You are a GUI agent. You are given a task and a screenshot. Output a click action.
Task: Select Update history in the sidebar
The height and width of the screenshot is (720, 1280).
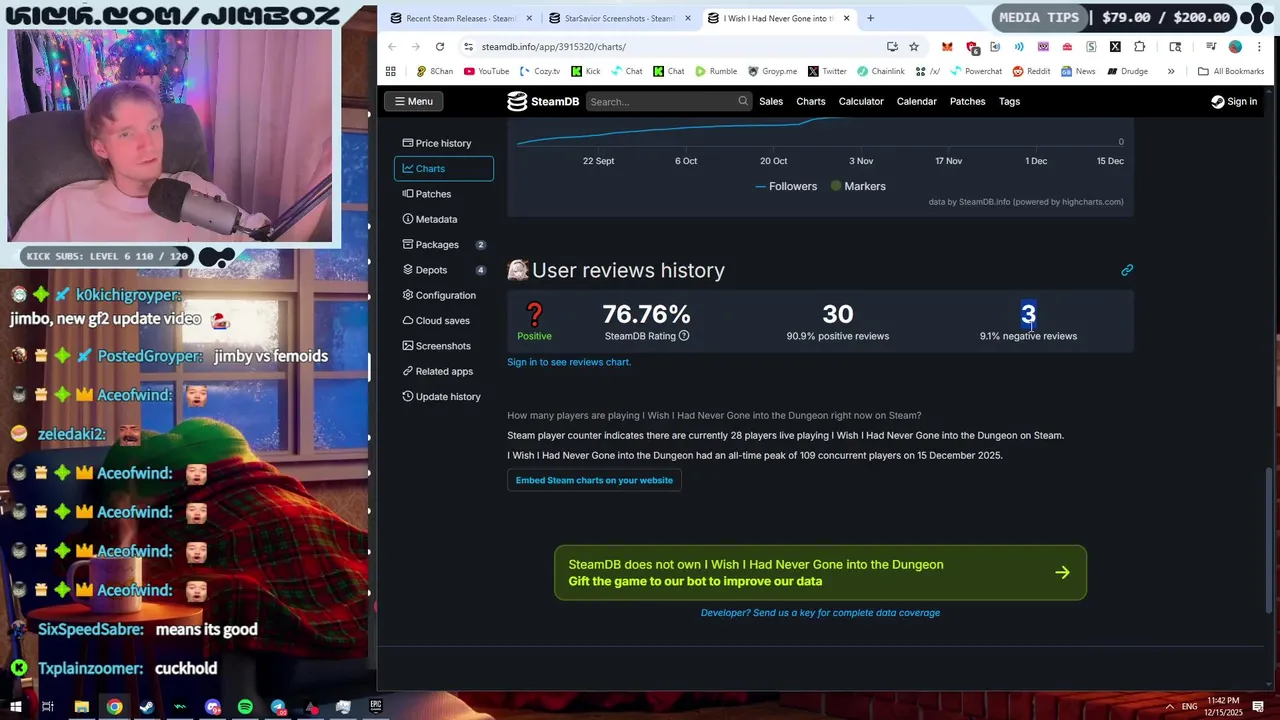click(444, 396)
